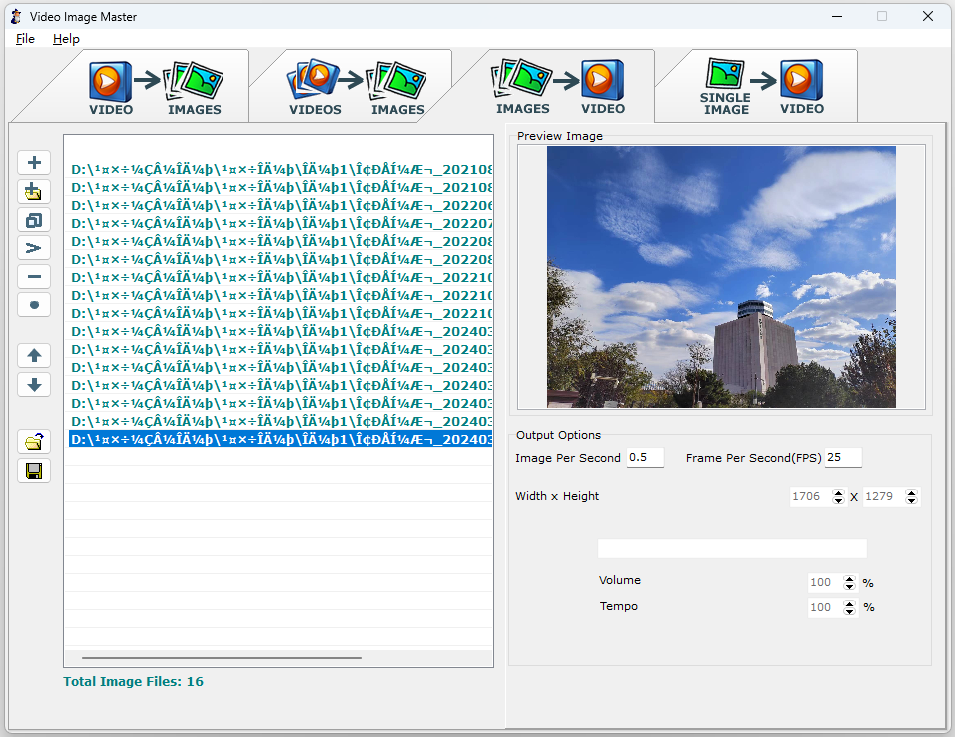Close the Video Image Master window
This screenshot has height=737, width=955.
pos(928,16)
